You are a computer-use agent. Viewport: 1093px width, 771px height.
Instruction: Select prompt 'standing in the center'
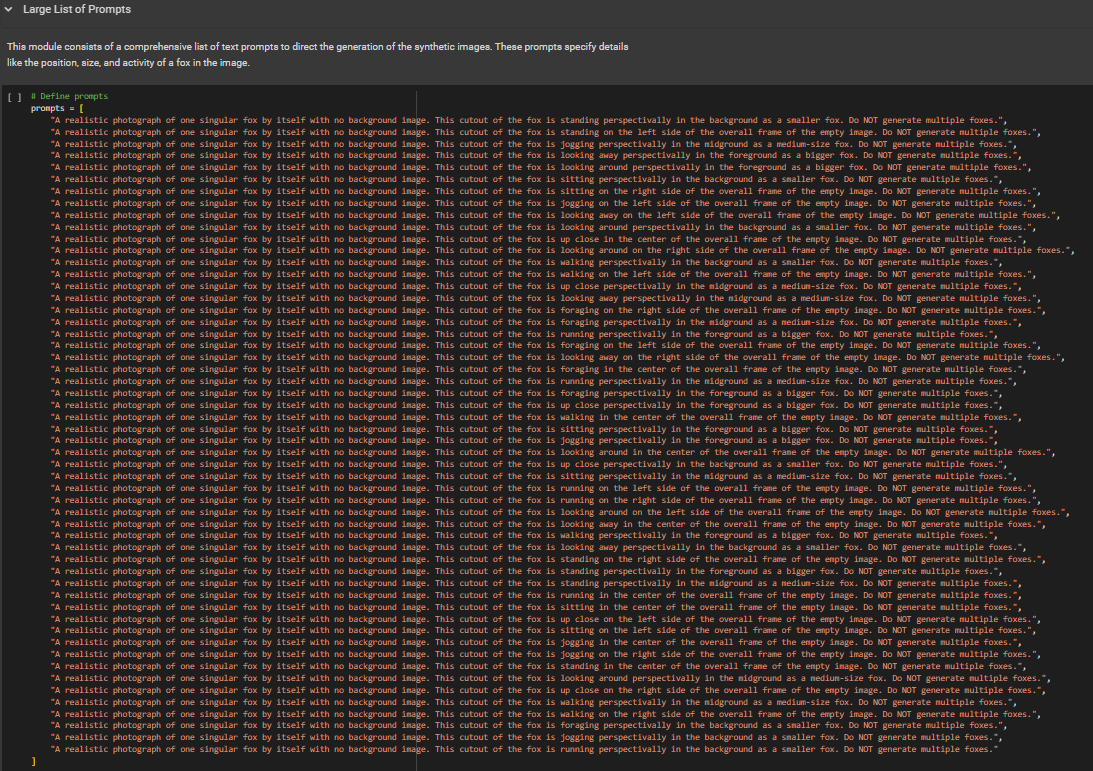click(x=538, y=666)
